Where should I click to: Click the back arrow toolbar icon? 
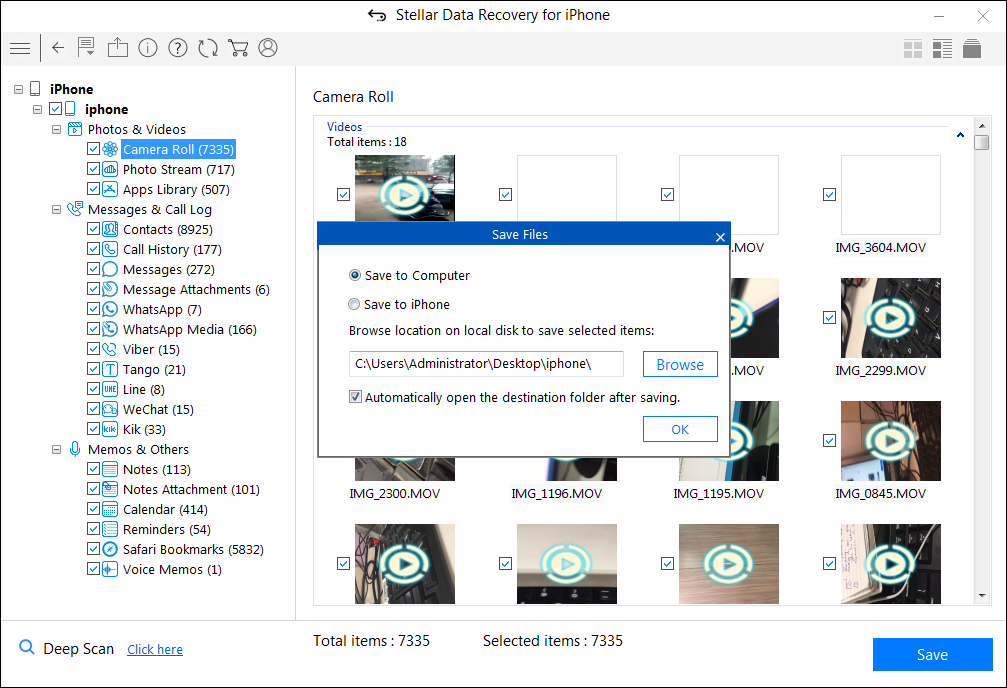(58, 48)
